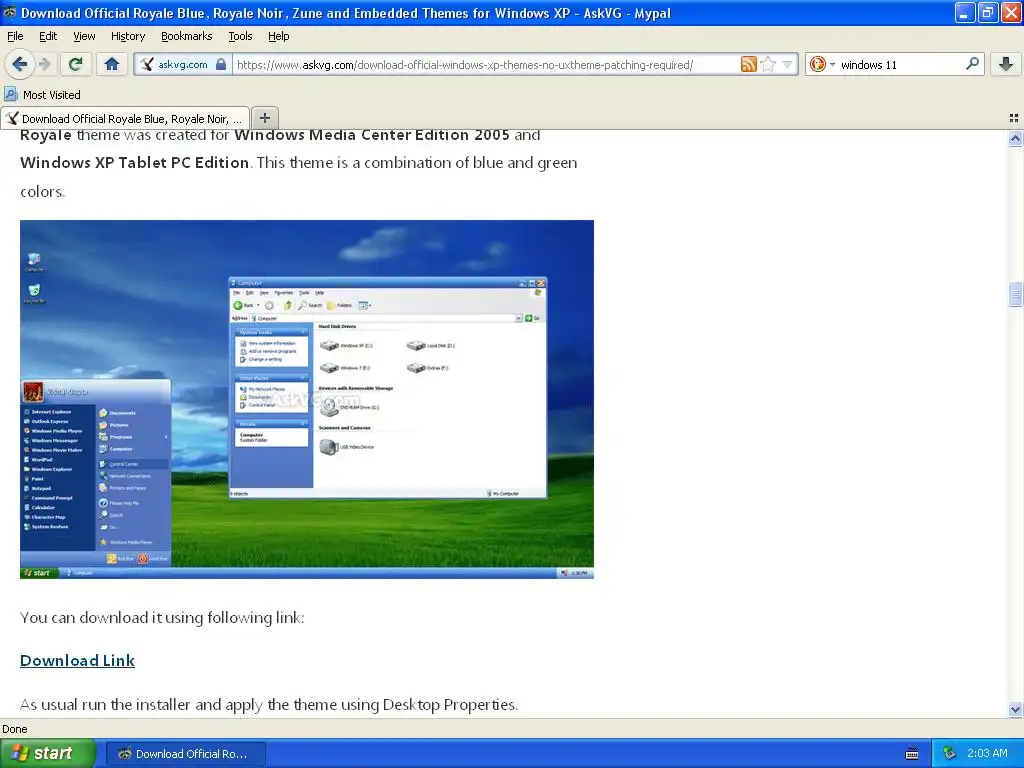Open the Windows start button

(x=47, y=753)
